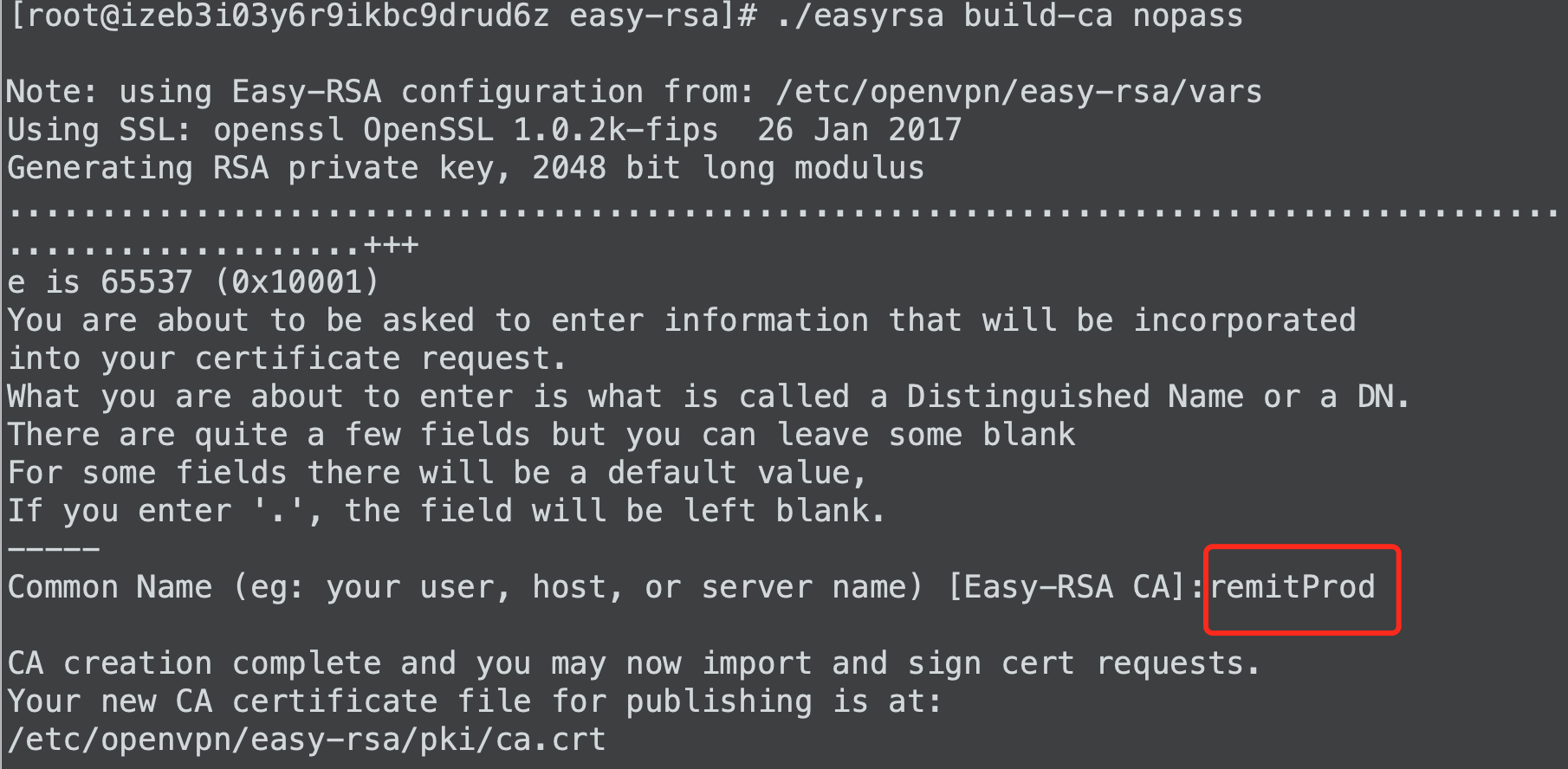Click the 'For some fields there will be' line
The width and height of the screenshot is (1568, 769).
point(437,473)
